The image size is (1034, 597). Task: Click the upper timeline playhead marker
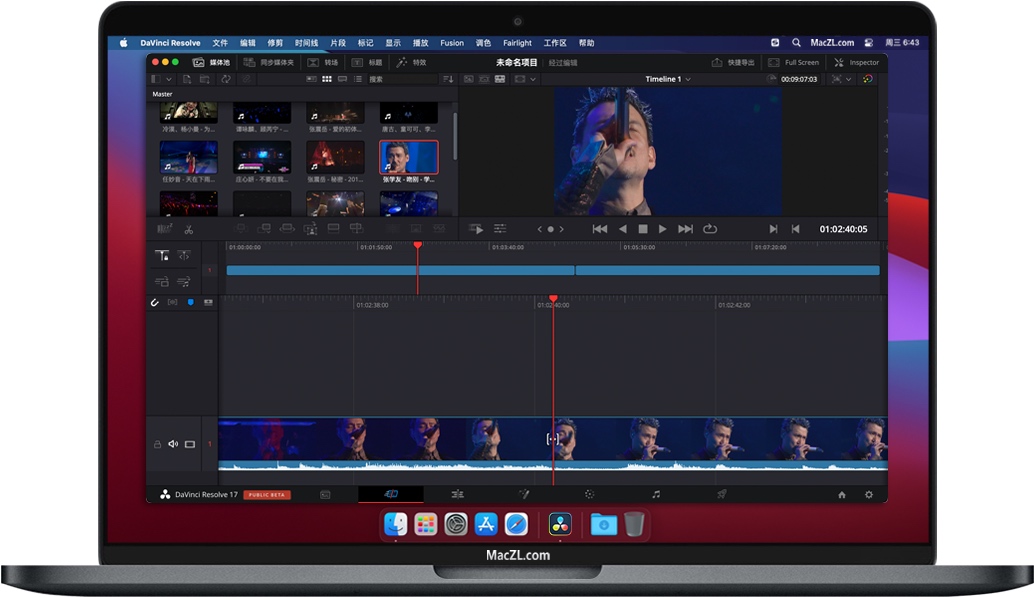click(417, 245)
